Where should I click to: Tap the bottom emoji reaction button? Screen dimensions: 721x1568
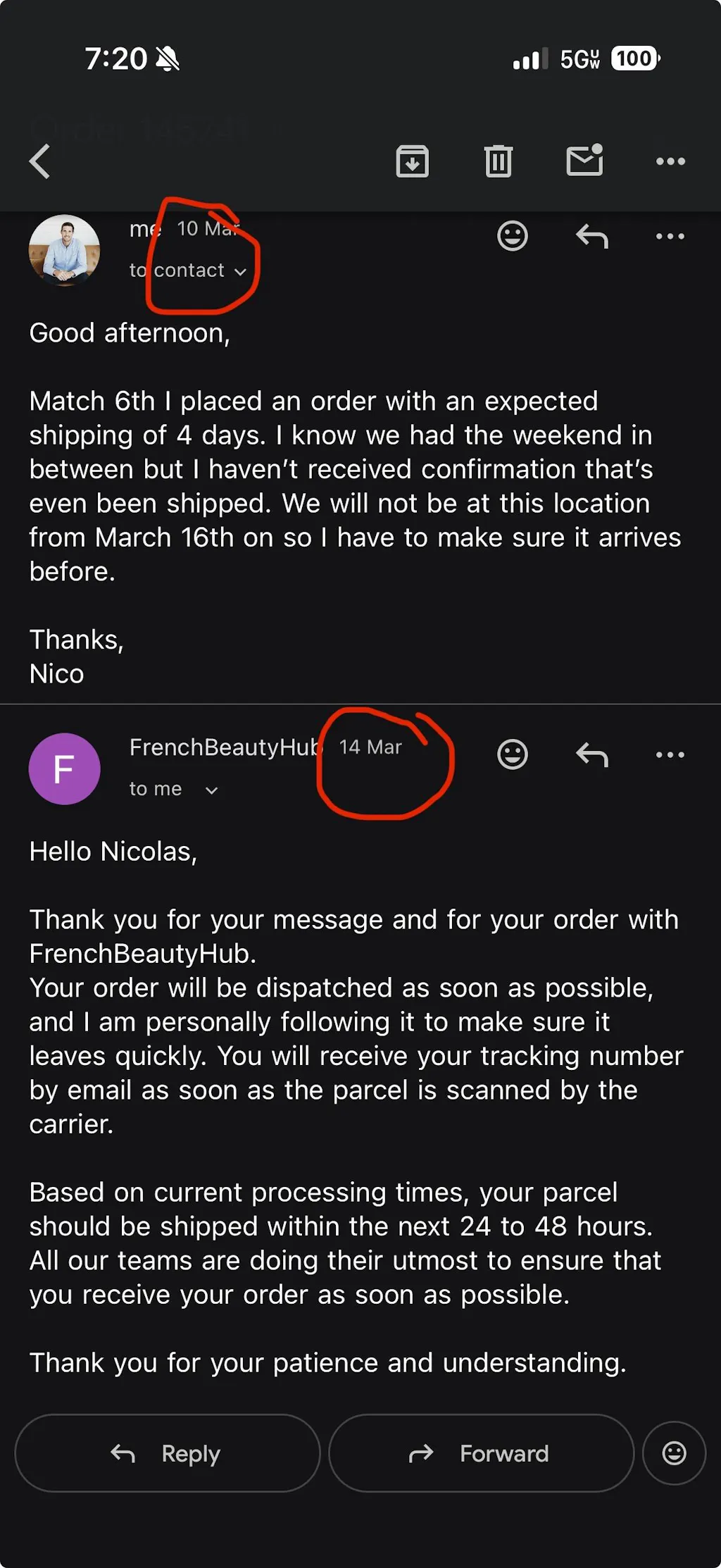pyautogui.click(x=674, y=1453)
